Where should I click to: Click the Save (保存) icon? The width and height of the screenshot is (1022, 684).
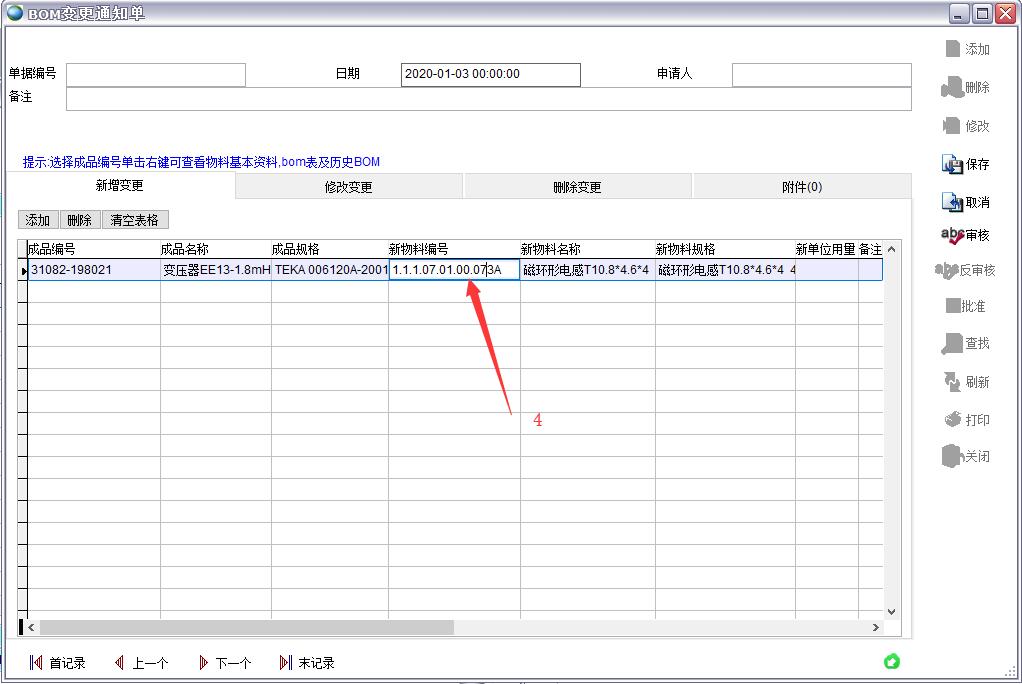click(952, 165)
